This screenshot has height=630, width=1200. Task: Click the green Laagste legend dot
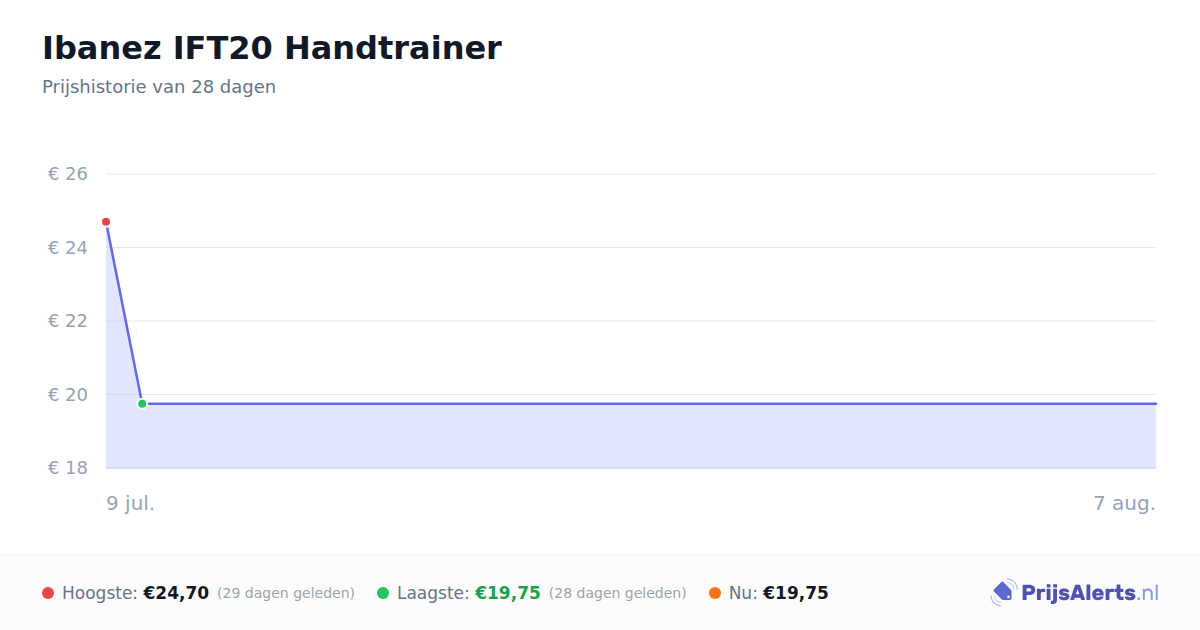pyautogui.click(x=383, y=593)
